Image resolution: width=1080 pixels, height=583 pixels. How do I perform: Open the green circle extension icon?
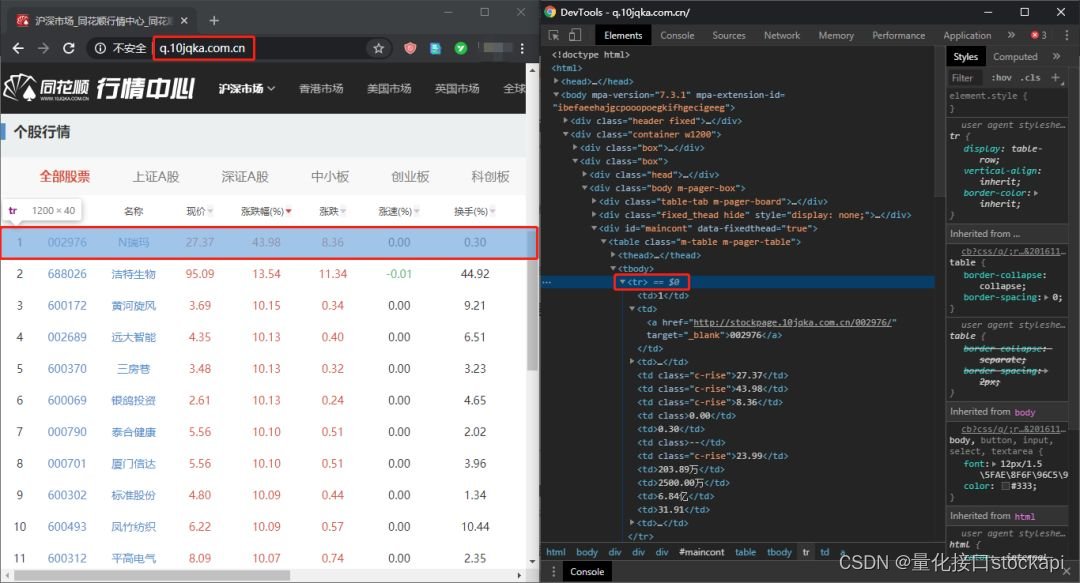click(x=461, y=48)
